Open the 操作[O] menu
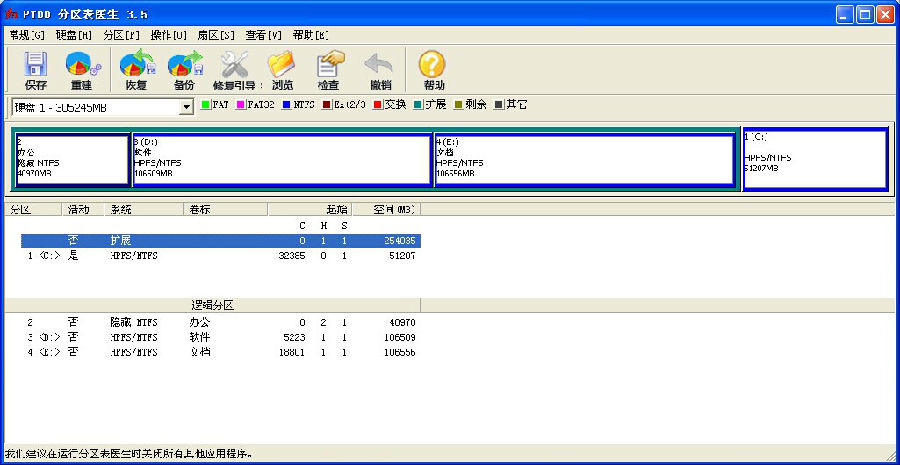The height and width of the screenshot is (465, 900). 169,35
